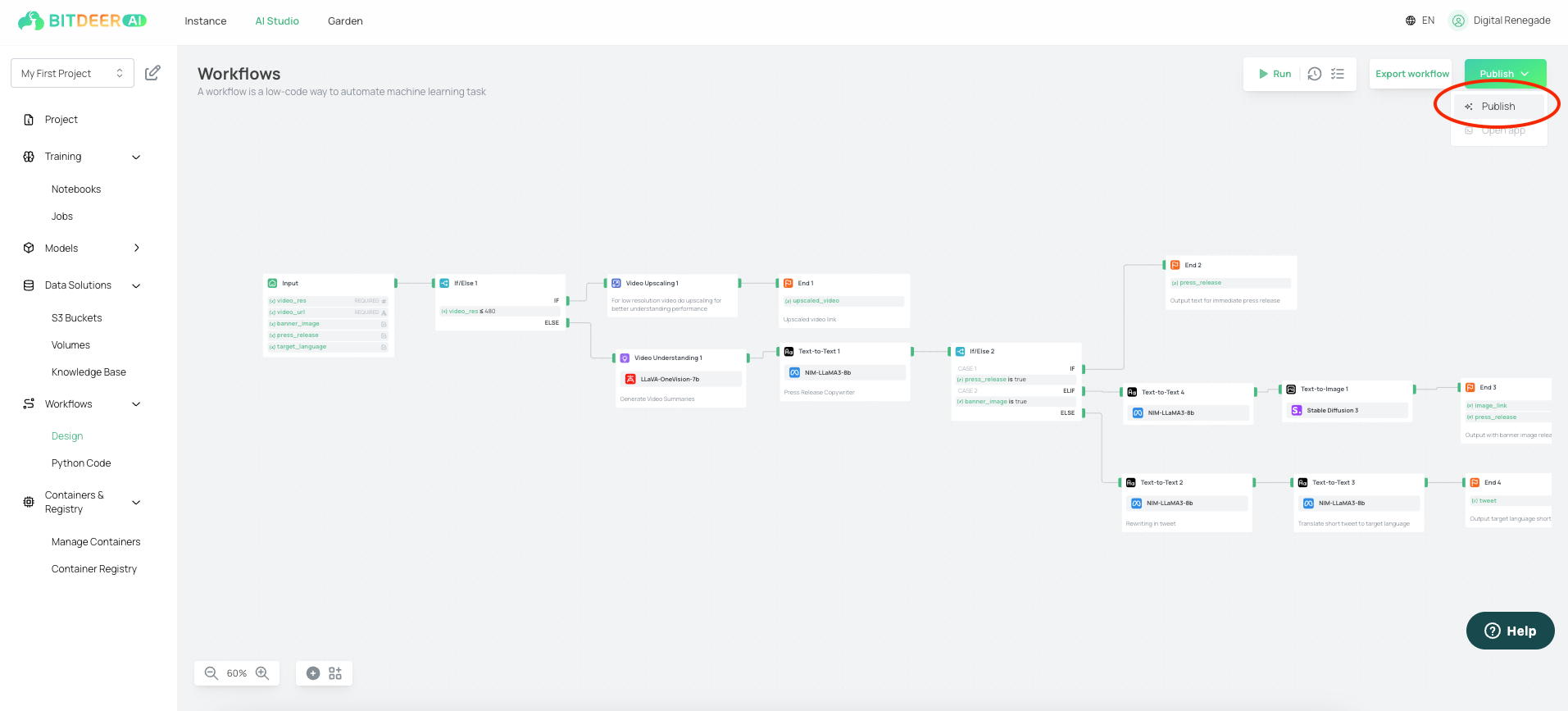Click the Digital Renegade account name
The image size is (1568, 711).
tap(1511, 21)
